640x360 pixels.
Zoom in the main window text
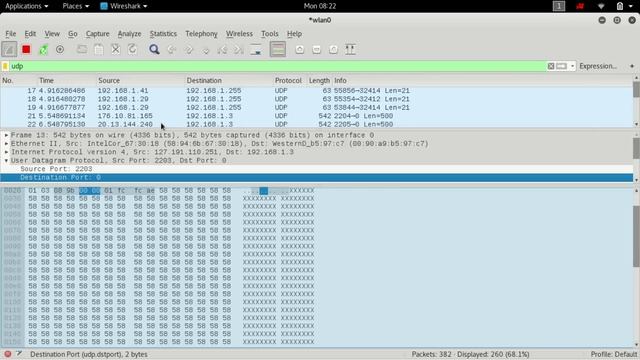[x=300, y=49]
